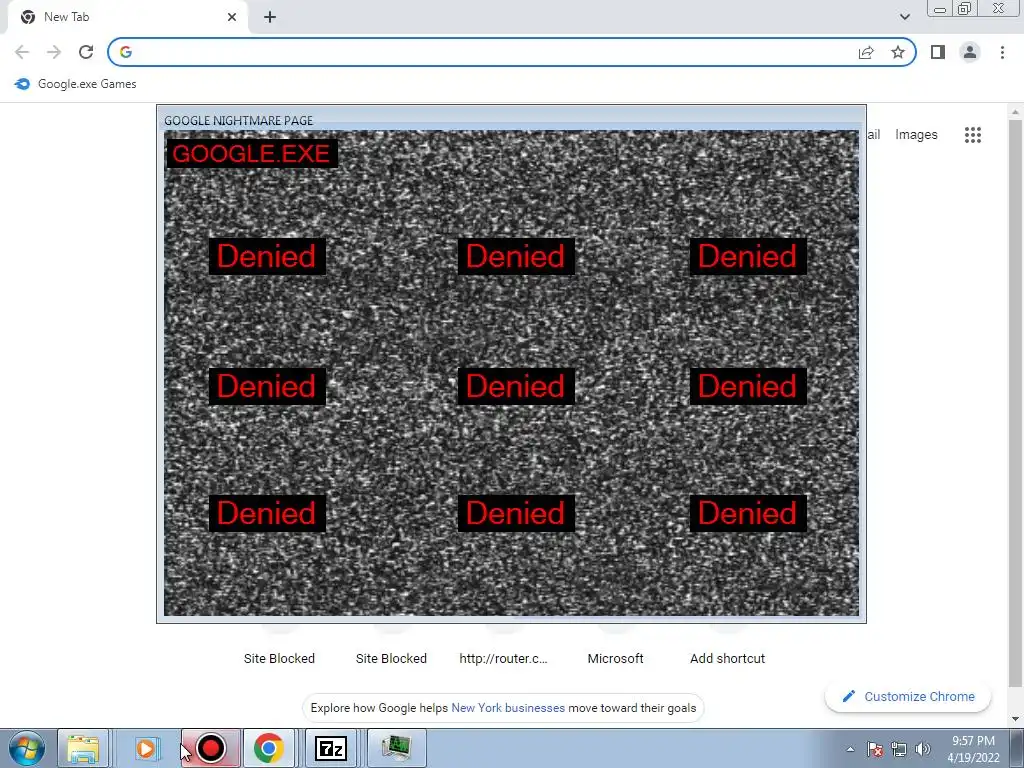Click the Customize Chrome button

pos(908,696)
